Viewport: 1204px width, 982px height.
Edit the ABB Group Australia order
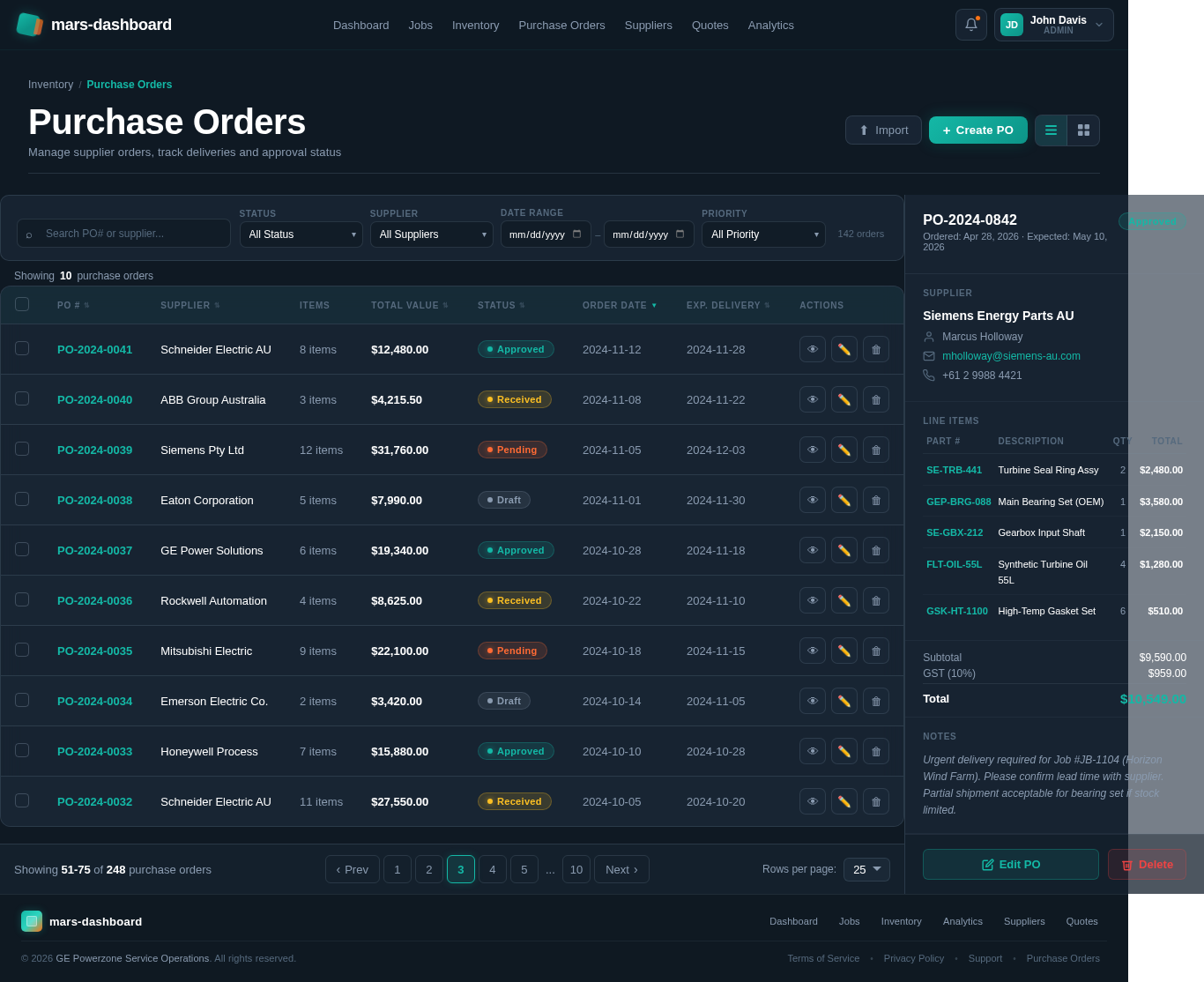(x=844, y=399)
